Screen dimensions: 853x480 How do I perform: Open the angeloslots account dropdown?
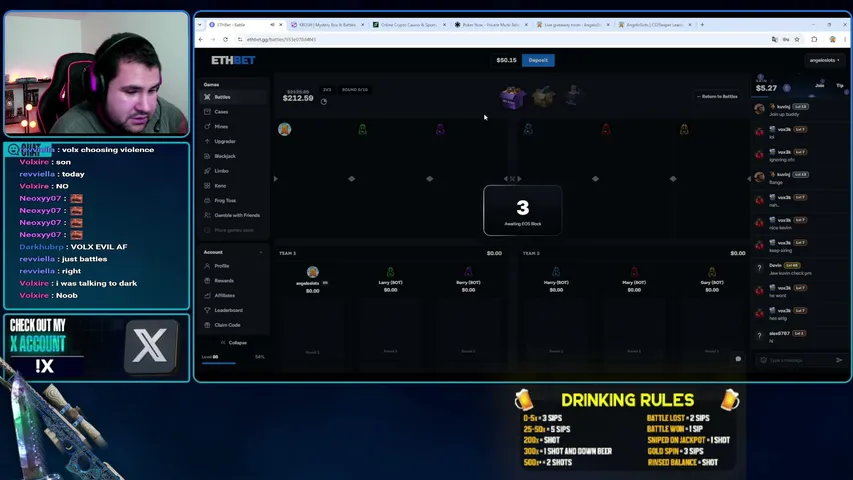824,60
